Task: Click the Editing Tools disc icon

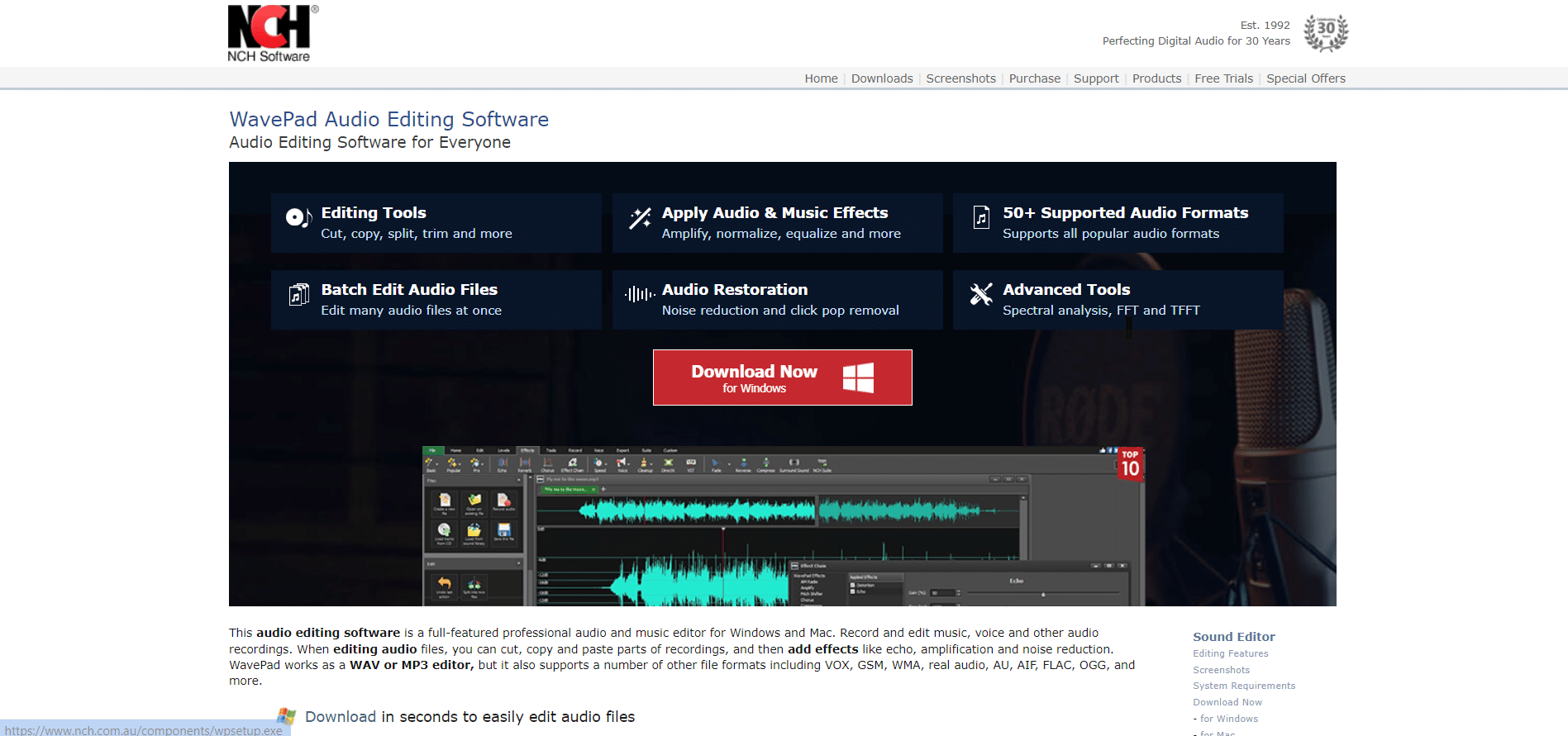Action: [x=298, y=218]
